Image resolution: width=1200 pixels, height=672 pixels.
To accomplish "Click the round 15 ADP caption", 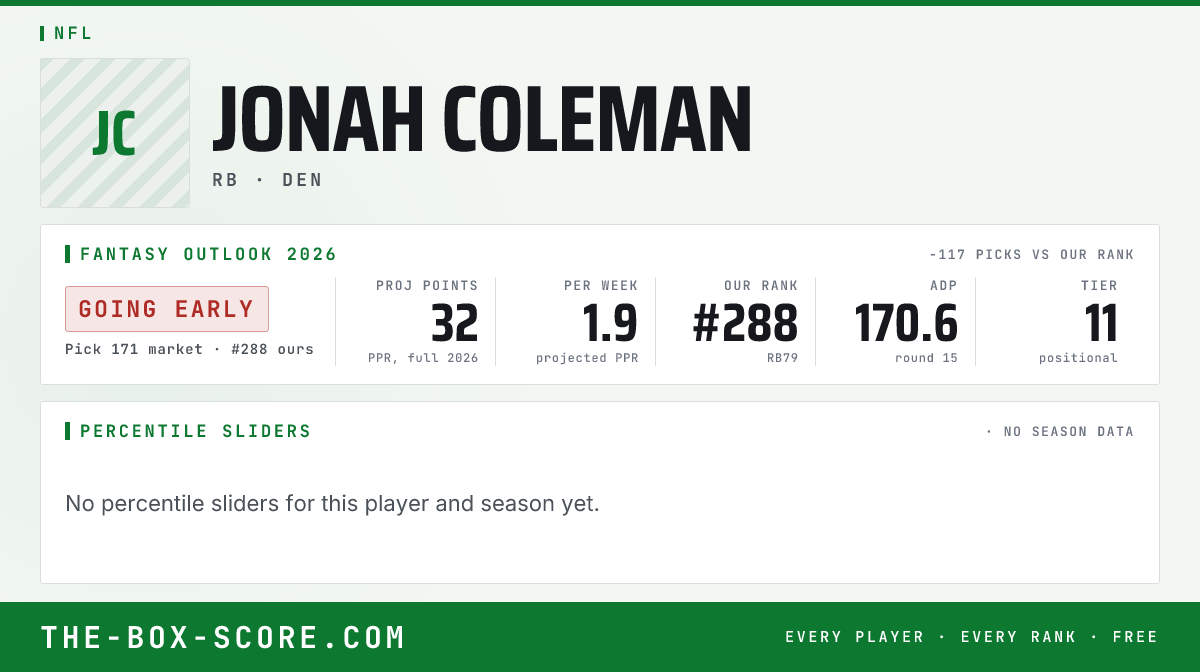I will pyautogui.click(x=927, y=358).
